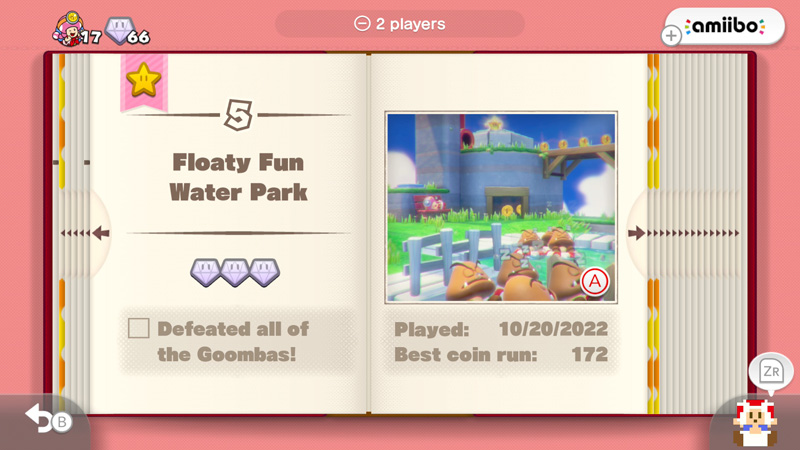Open the amiibo button
Image resolution: width=800 pixels, height=450 pixels.
(x=724, y=26)
